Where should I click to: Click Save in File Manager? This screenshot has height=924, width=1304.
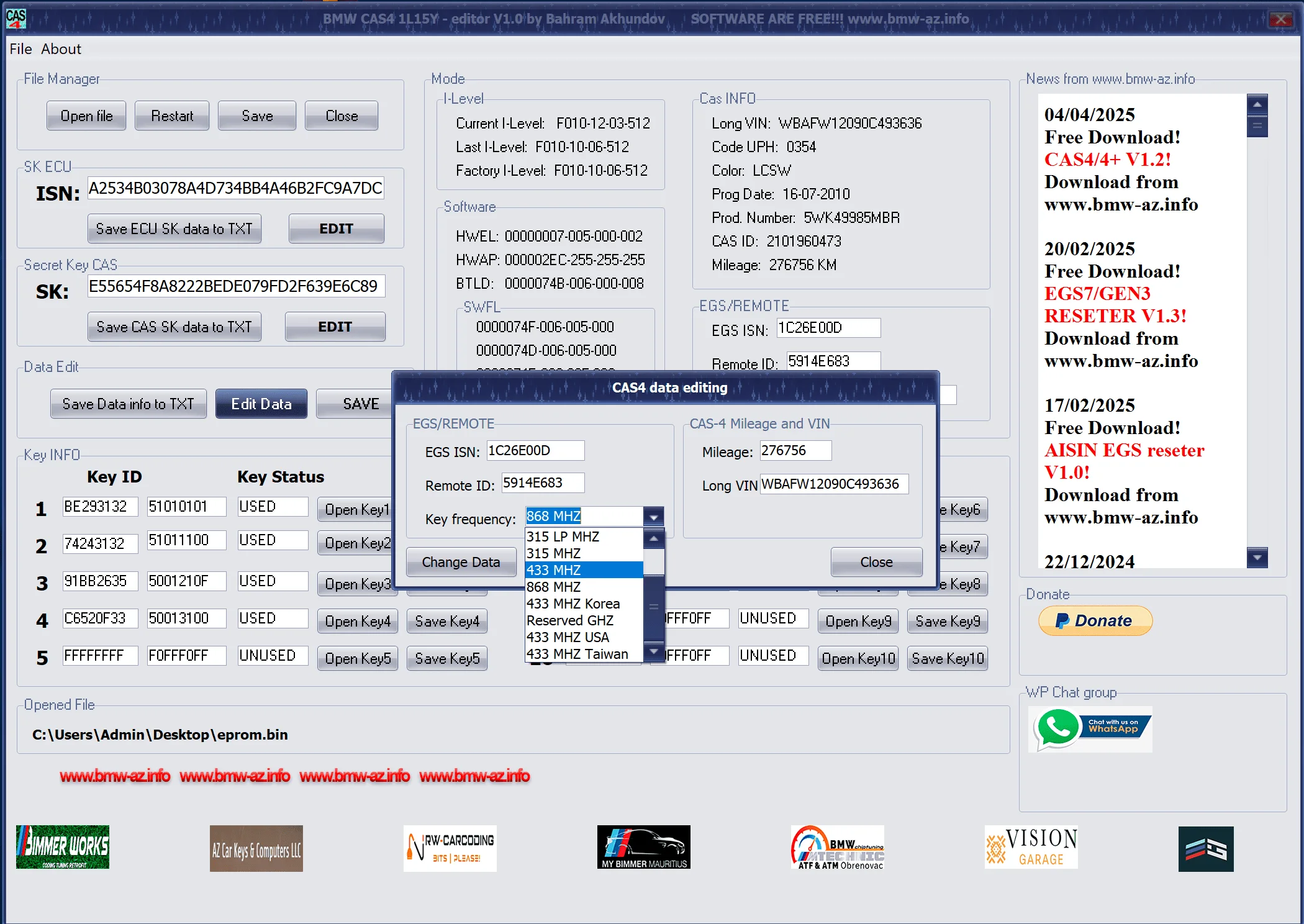click(x=257, y=116)
